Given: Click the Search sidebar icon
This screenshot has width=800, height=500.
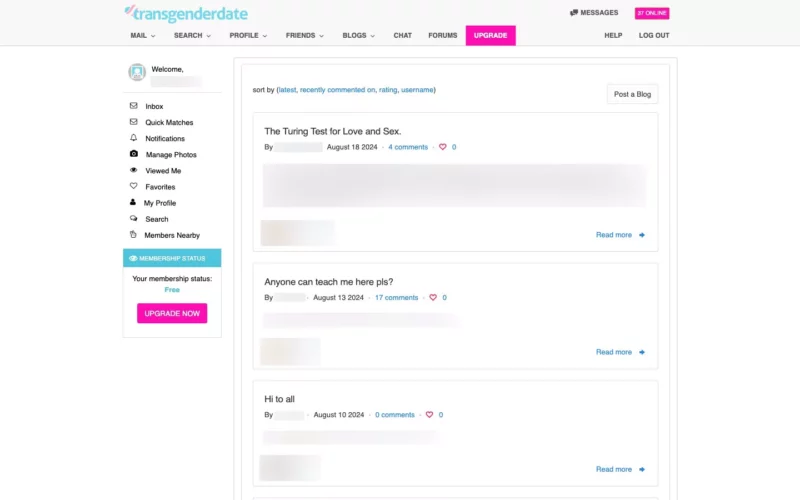Looking at the screenshot, I should click(x=134, y=218).
